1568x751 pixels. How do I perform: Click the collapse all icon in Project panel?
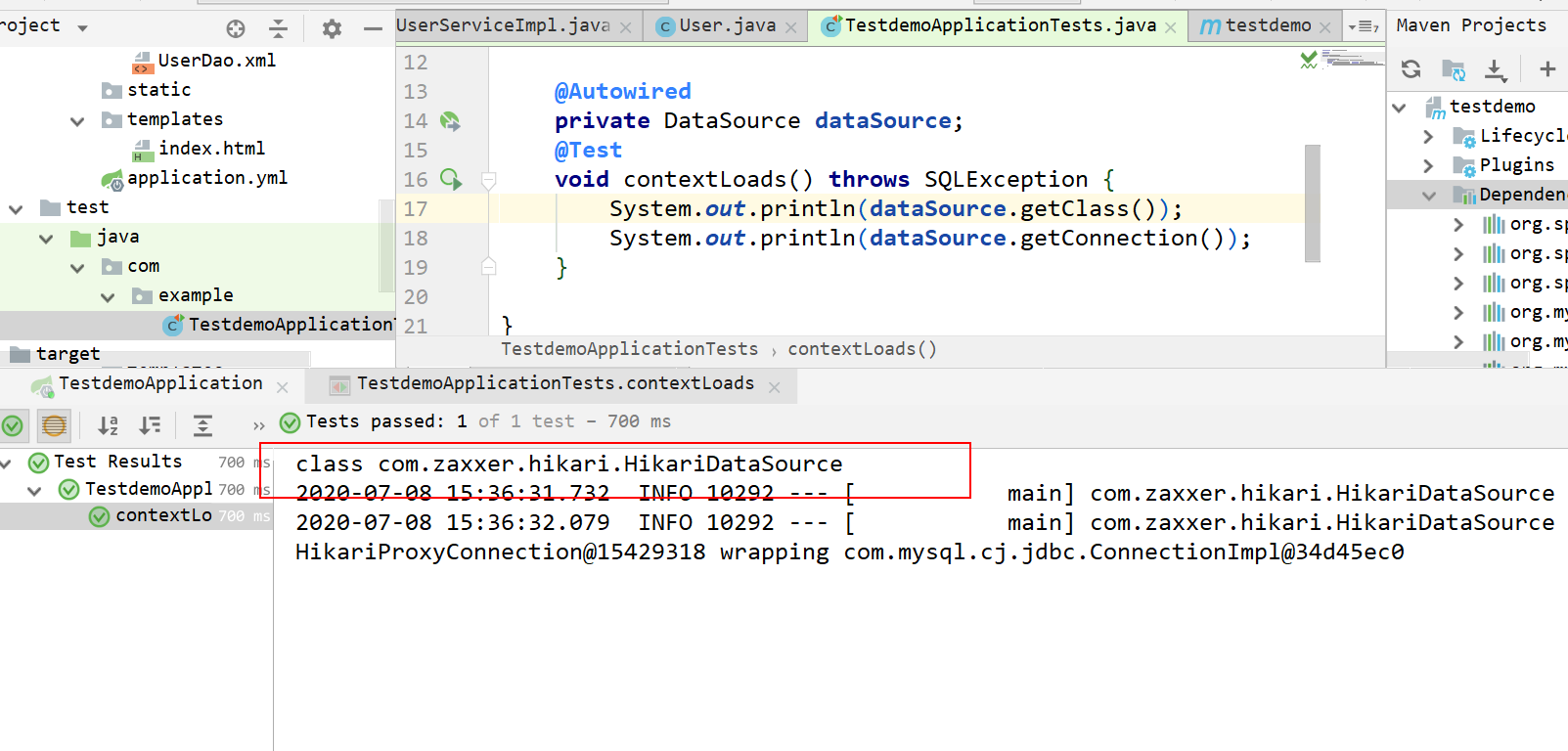[279, 29]
